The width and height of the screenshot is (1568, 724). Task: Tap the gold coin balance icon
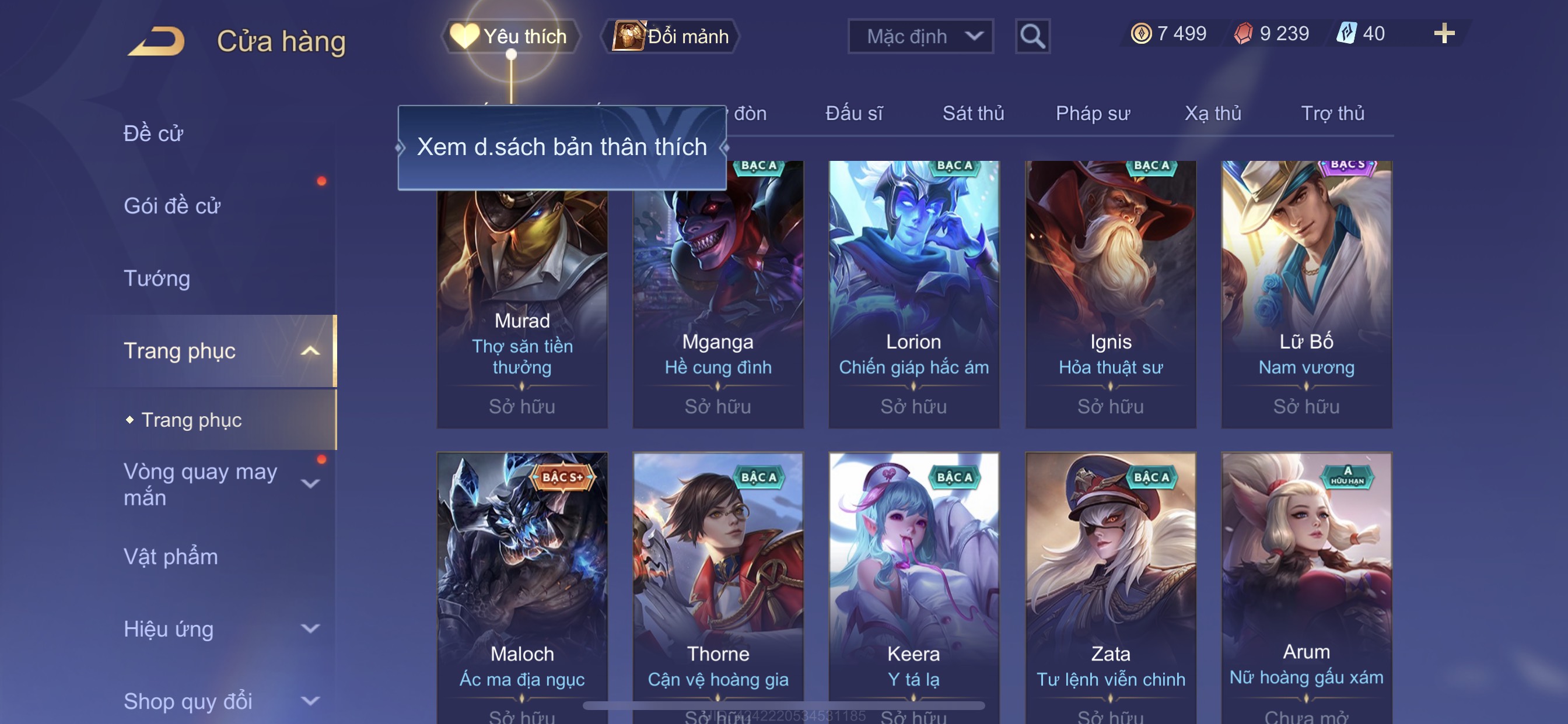(1140, 33)
